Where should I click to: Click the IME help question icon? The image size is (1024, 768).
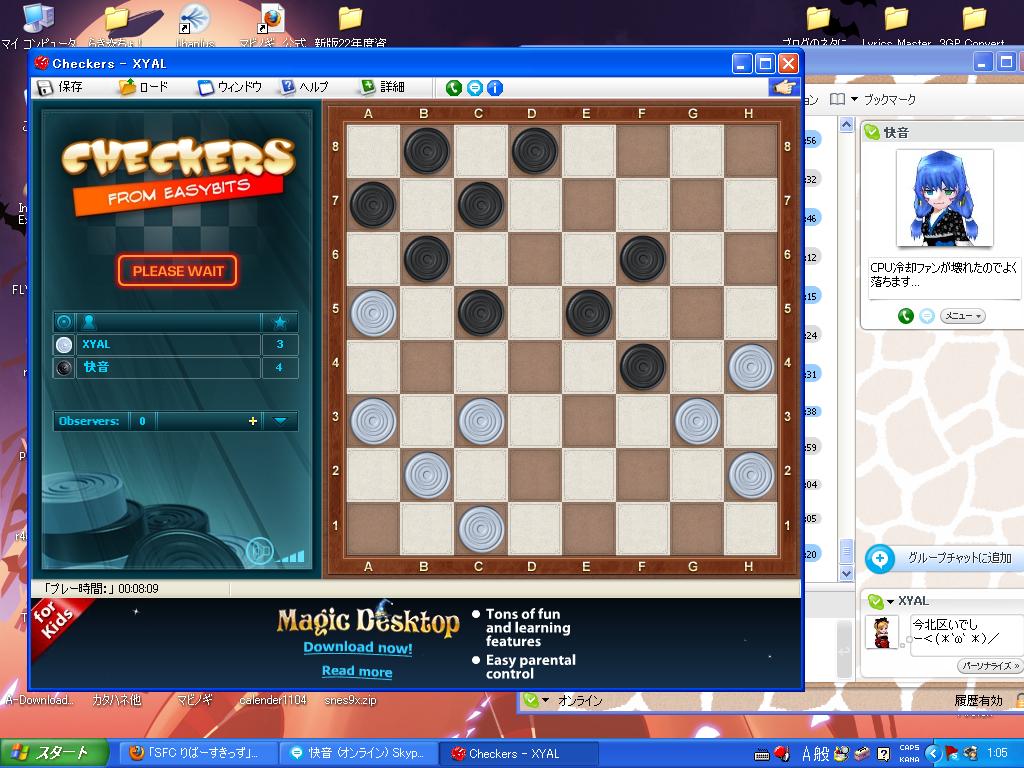(x=882, y=754)
